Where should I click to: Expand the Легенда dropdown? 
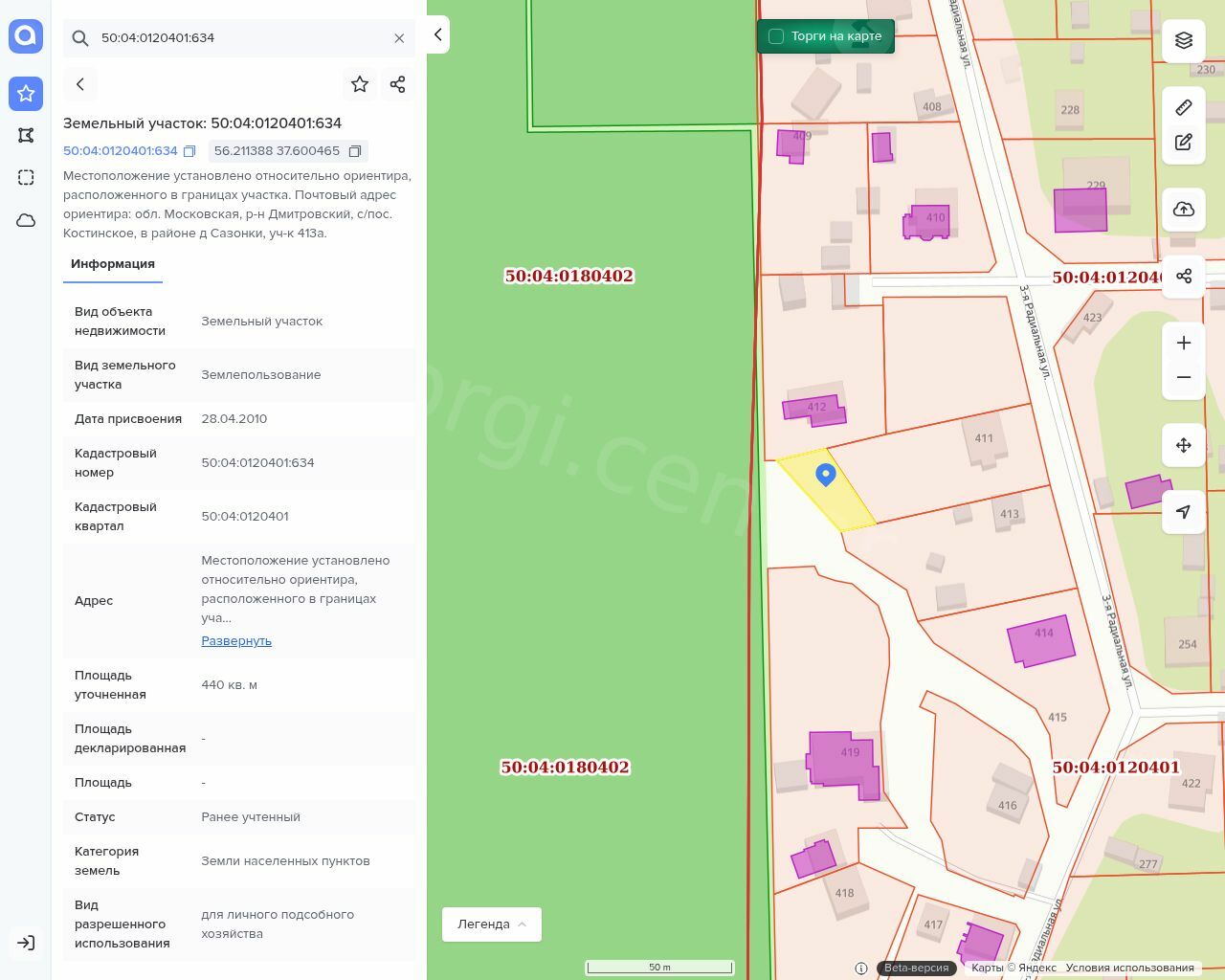point(491,924)
